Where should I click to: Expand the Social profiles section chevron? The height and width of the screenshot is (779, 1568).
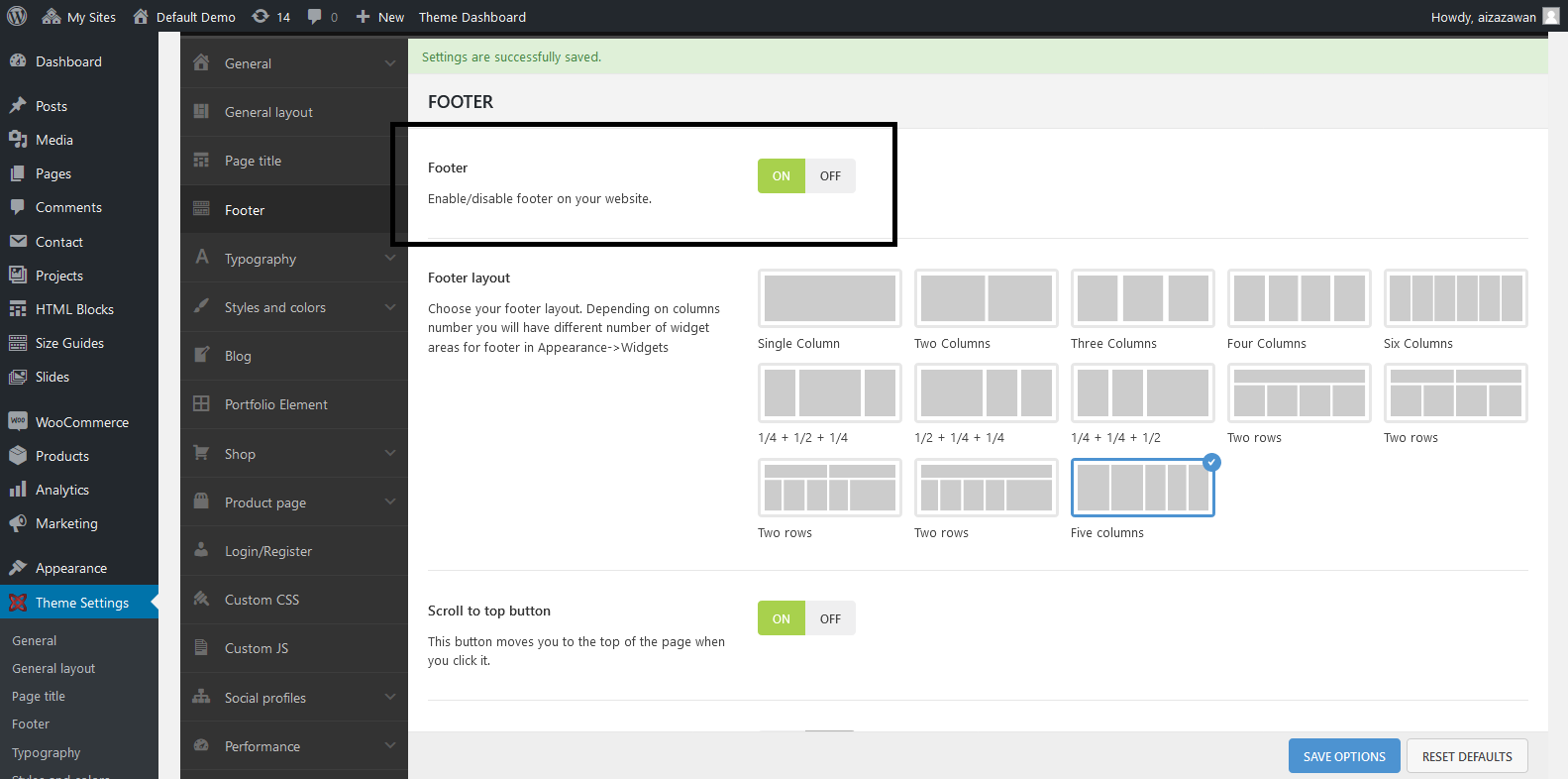[390, 698]
